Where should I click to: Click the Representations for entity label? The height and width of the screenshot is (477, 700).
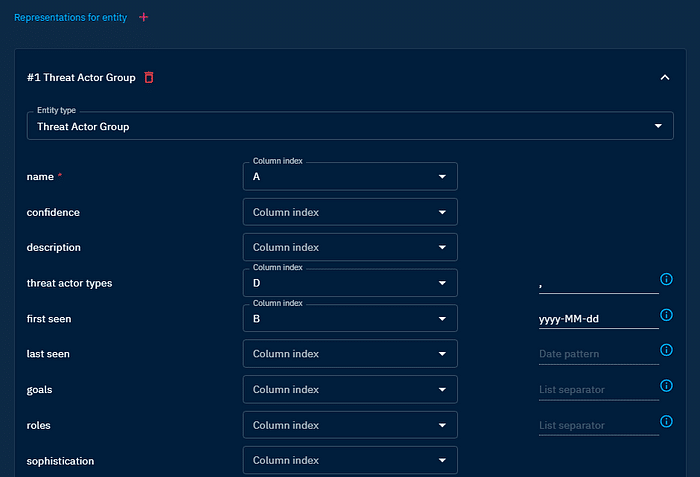tap(70, 17)
